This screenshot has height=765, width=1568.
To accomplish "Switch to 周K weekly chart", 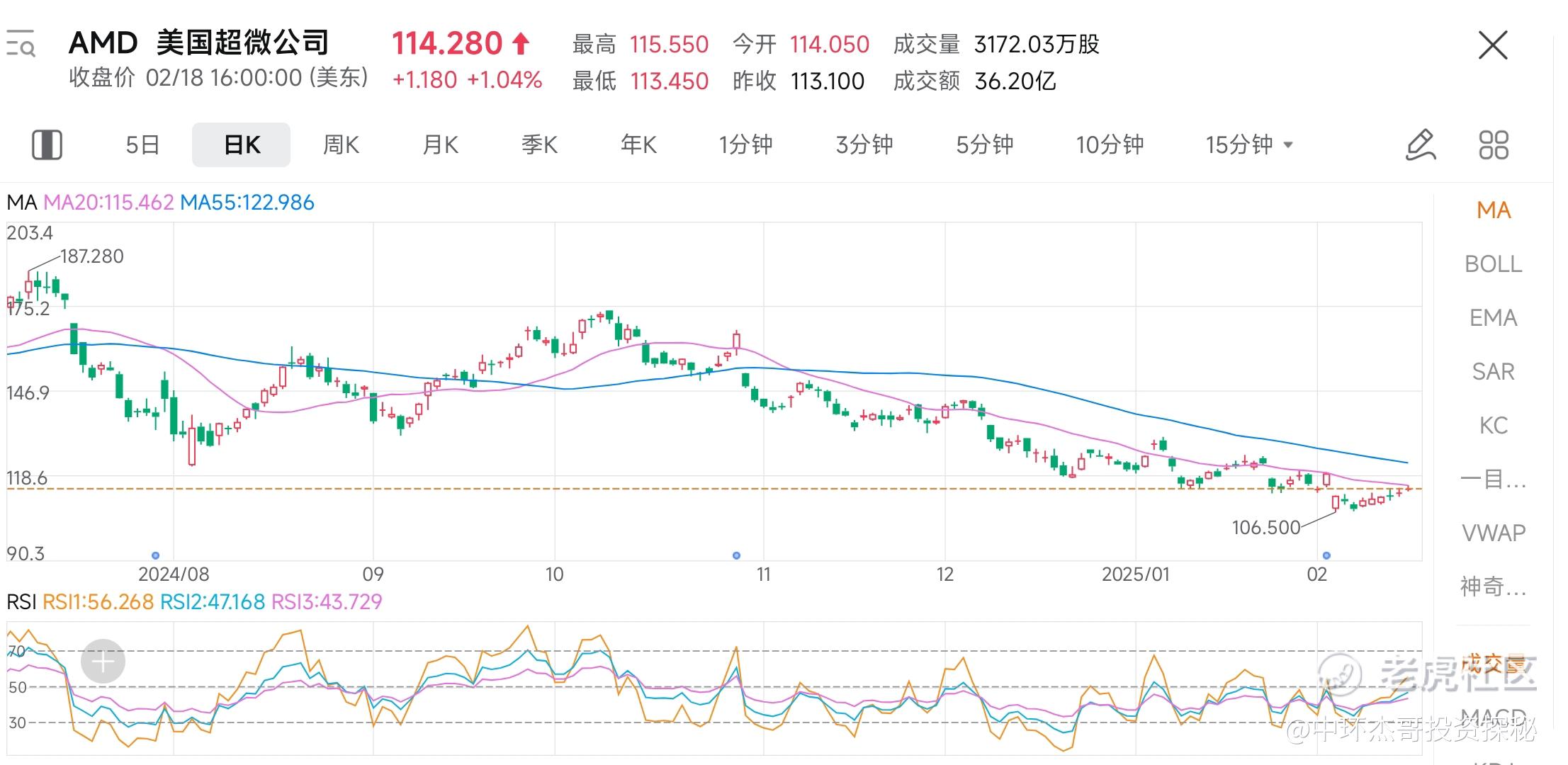I will pyautogui.click(x=341, y=144).
